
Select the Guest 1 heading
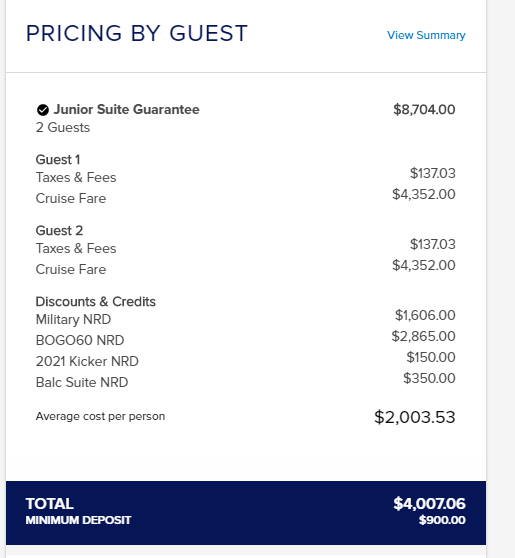tap(58, 159)
